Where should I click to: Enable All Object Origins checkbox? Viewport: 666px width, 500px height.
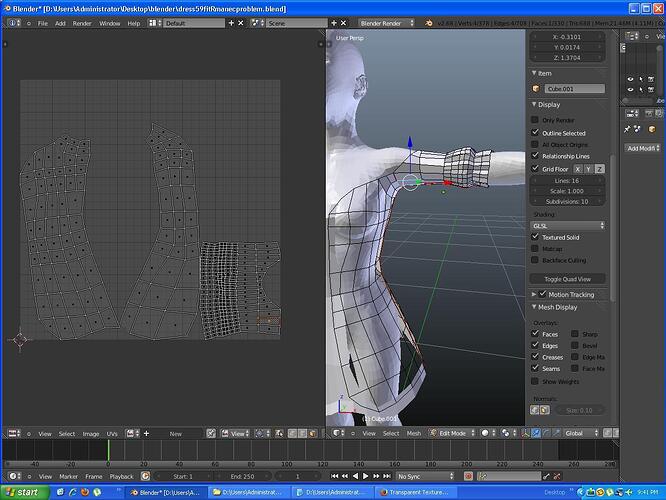pos(535,144)
